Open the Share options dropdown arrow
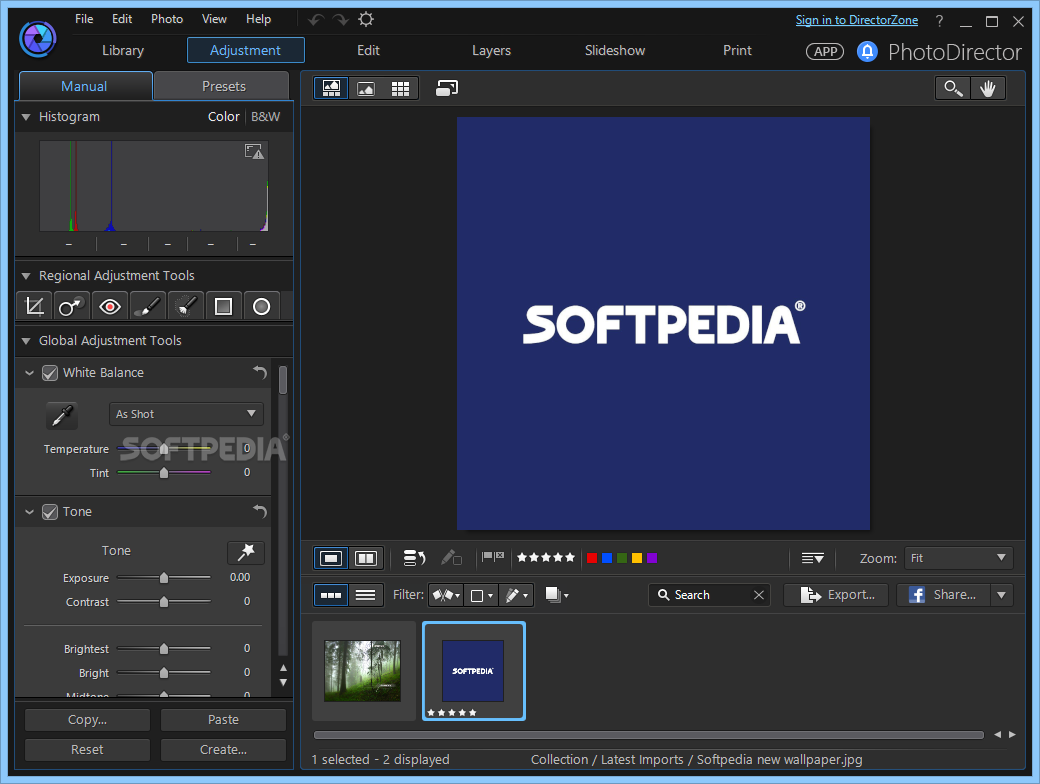The width and height of the screenshot is (1040, 784). (x=1002, y=595)
